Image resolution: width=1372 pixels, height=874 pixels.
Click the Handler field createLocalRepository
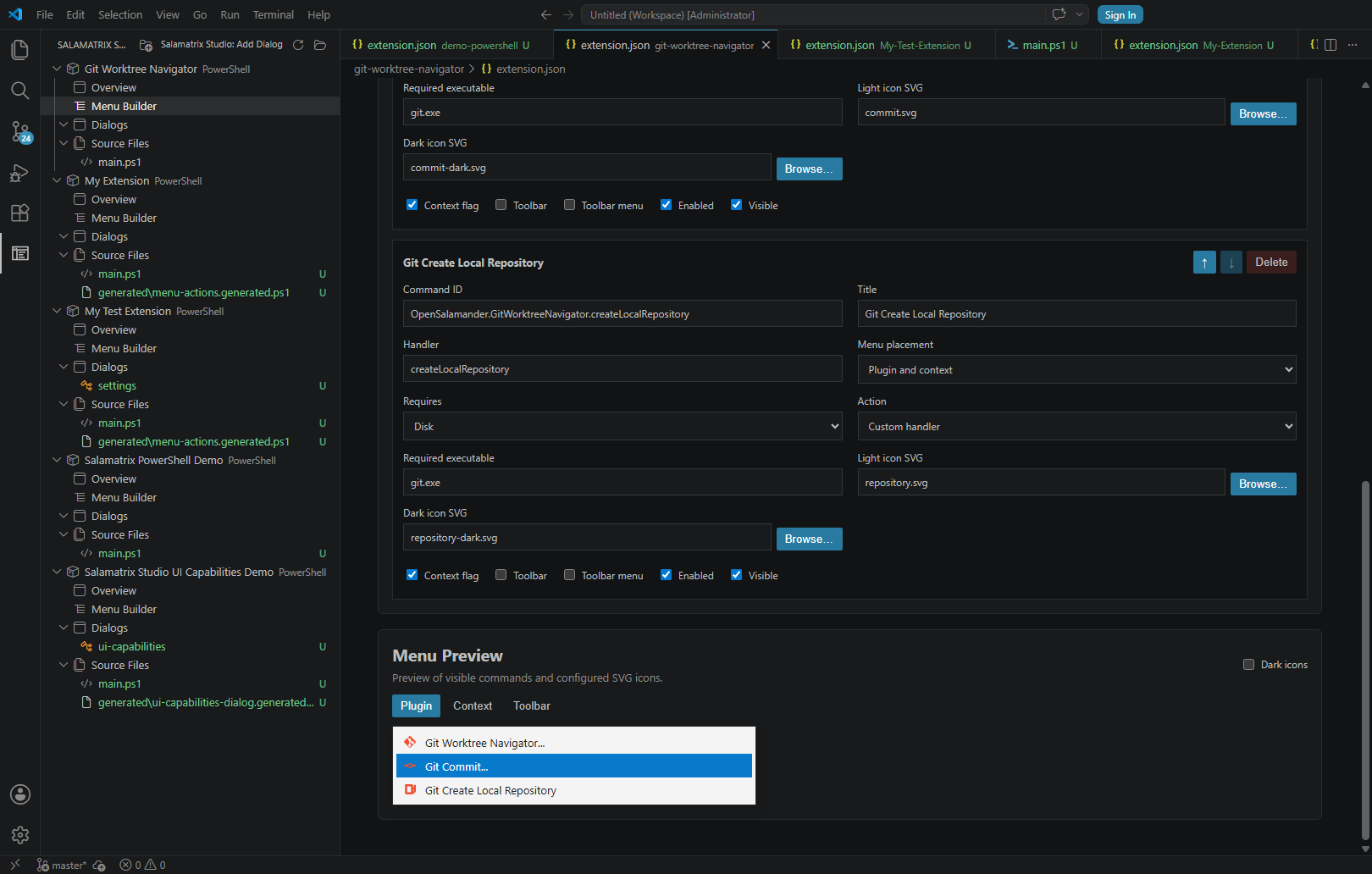[622, 369]
